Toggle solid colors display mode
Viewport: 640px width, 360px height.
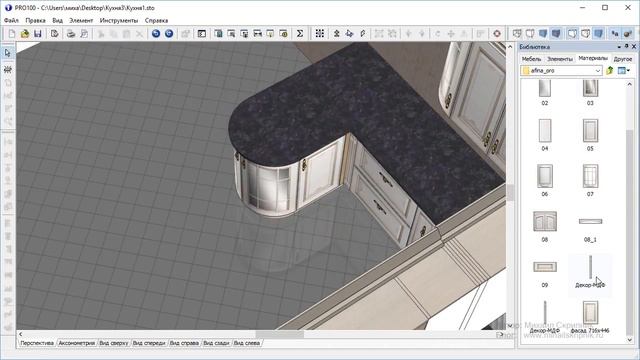tap(543, 33)
